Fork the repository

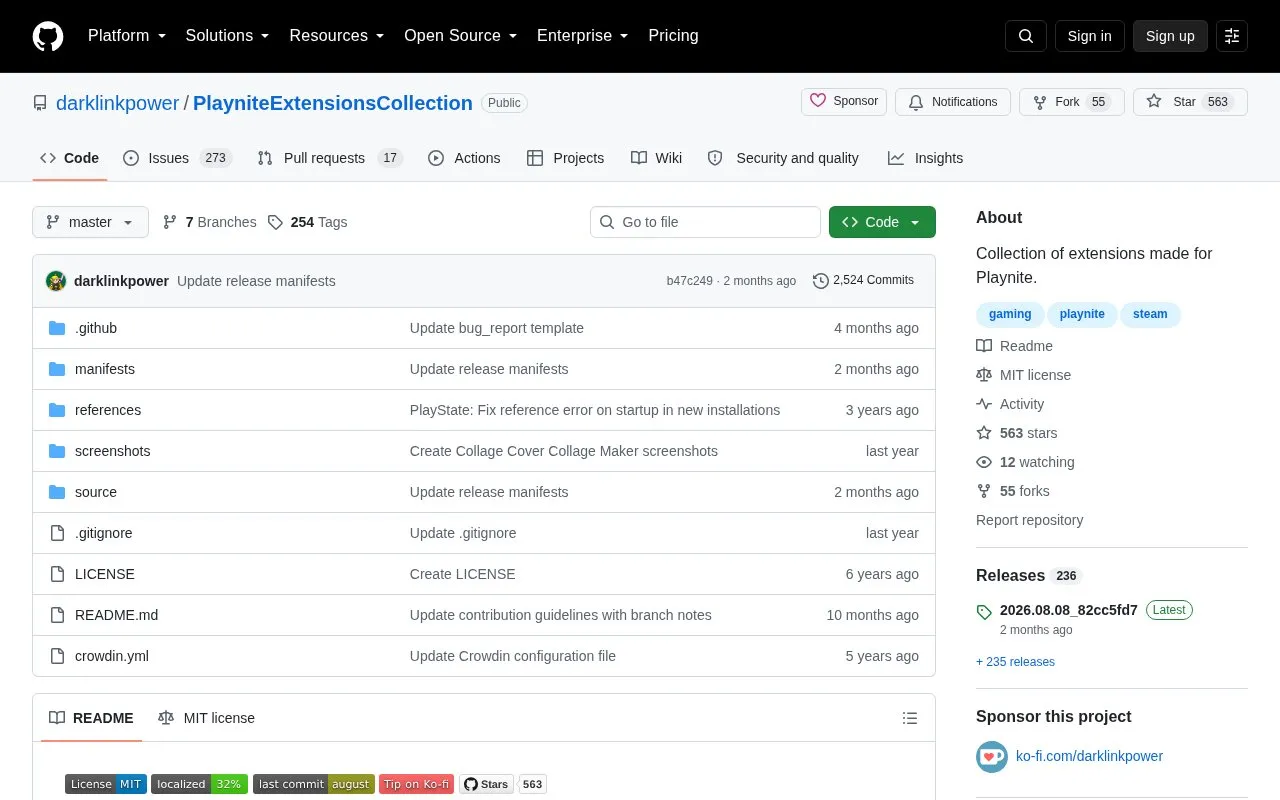[x=1072, y=102]
